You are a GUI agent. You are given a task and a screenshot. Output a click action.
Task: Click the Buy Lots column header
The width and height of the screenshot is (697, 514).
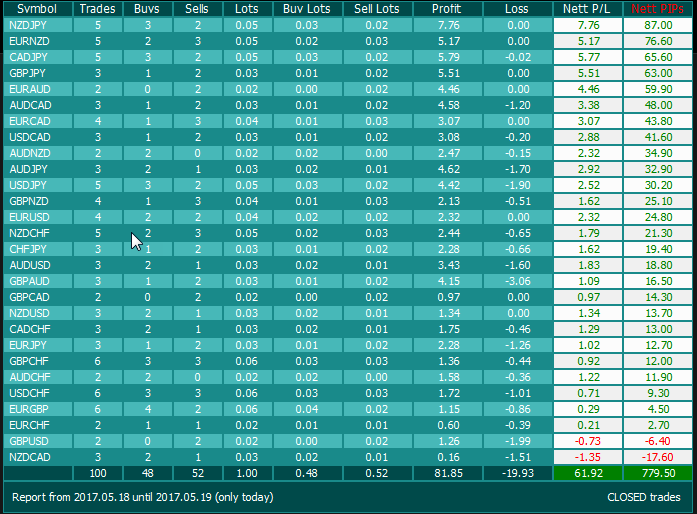tap(307, 9)
